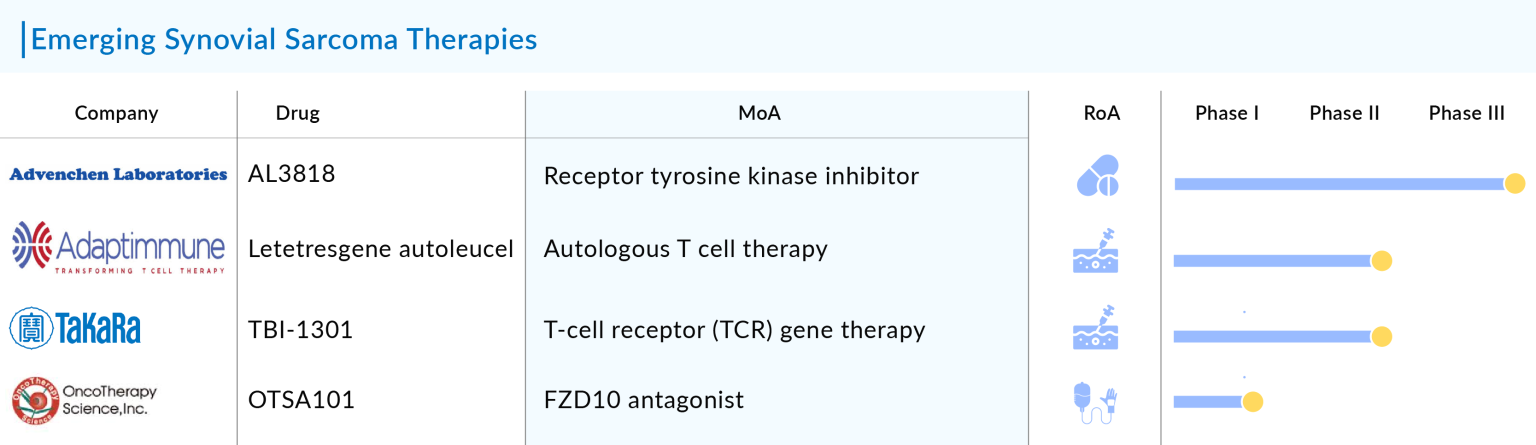Select the Company column header
This screenshot has width=1536, height=445.
(x=117, y=113)
